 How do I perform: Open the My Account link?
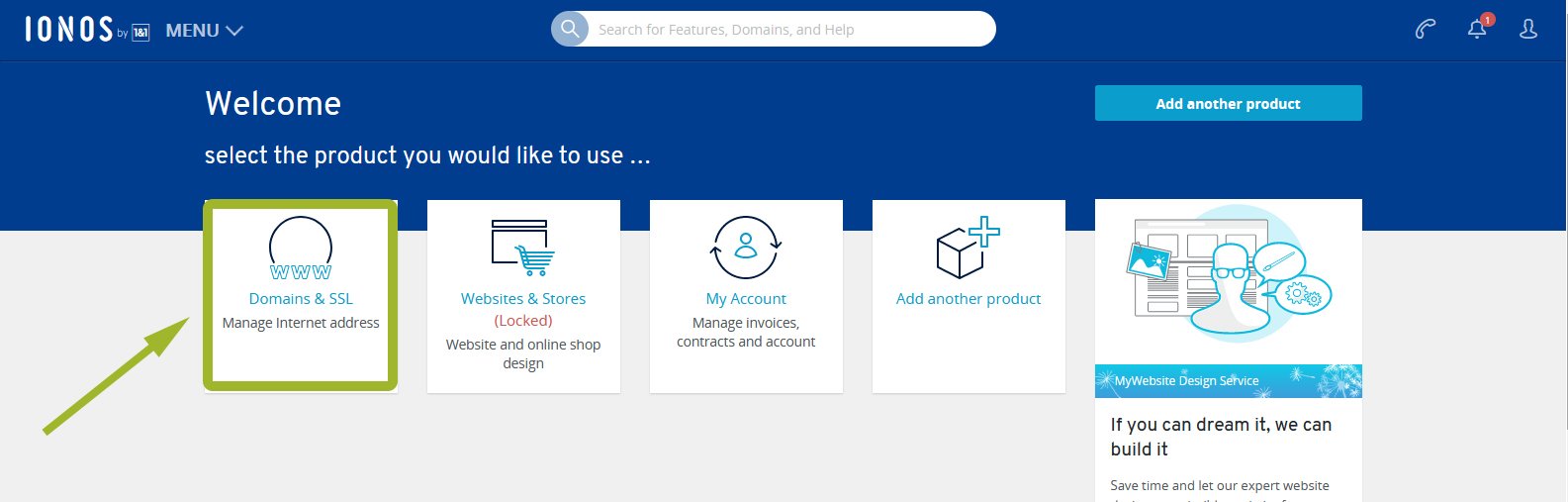coord(746,299)
